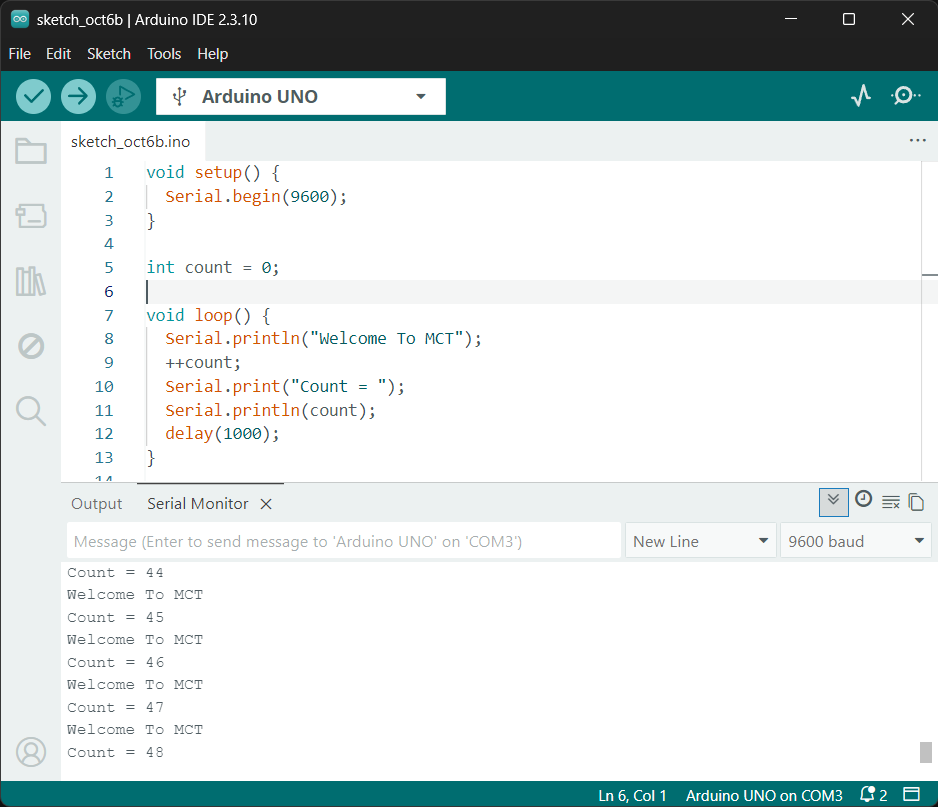Upload the sketch with the arrow button
This screenshot has width=938, height=807.
[78, 96]
